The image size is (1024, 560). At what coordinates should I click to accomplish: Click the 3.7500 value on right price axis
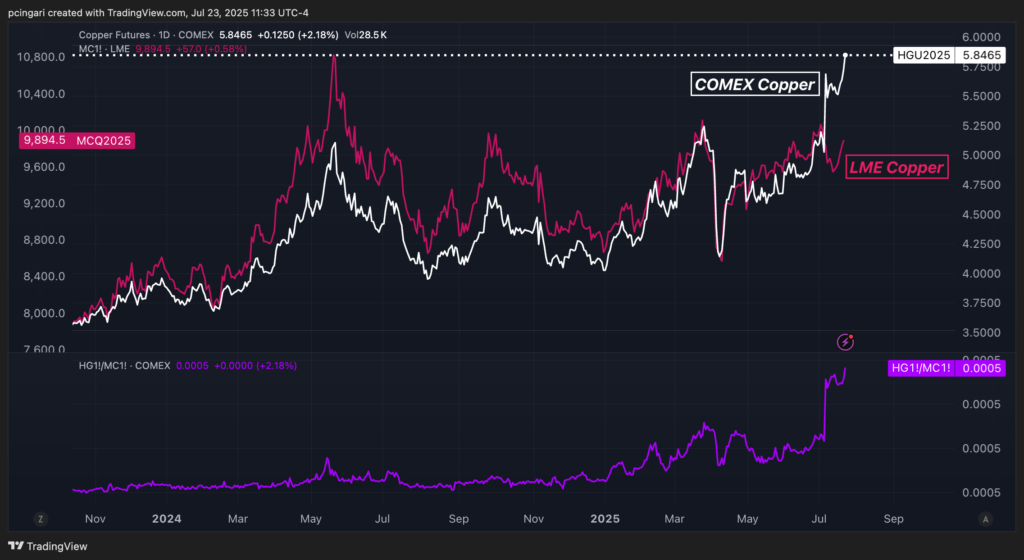[x=982, y=303]
